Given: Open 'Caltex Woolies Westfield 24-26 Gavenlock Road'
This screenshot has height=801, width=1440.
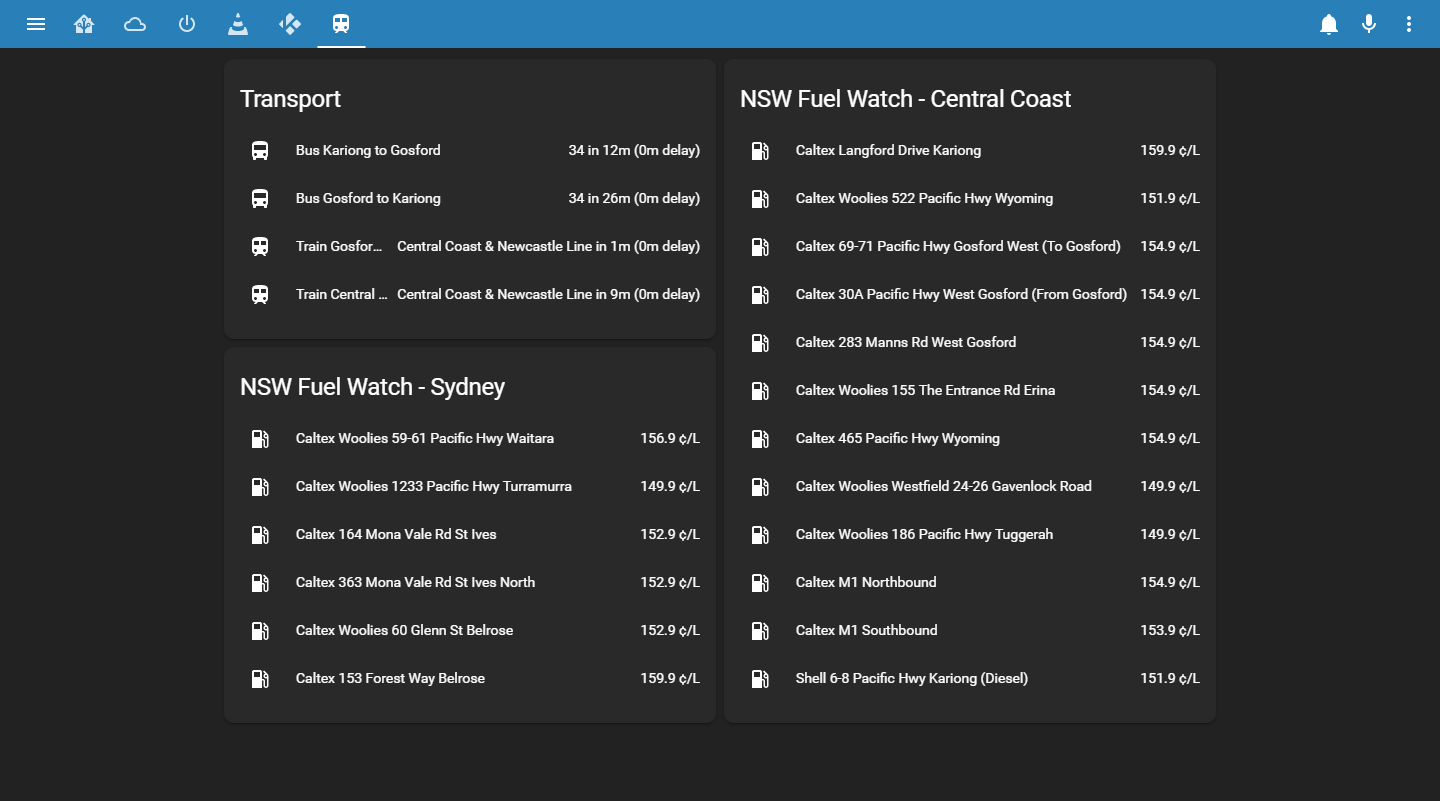Looking at the screenshot, I should (x=944, y=487).
